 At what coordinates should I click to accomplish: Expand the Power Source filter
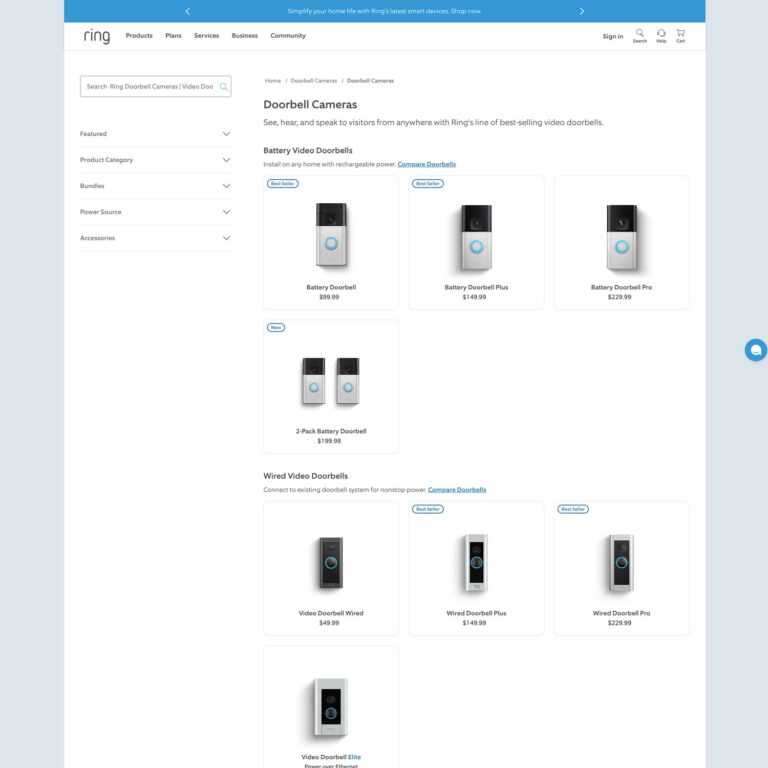pyautogui.click(x=155, y=212)
